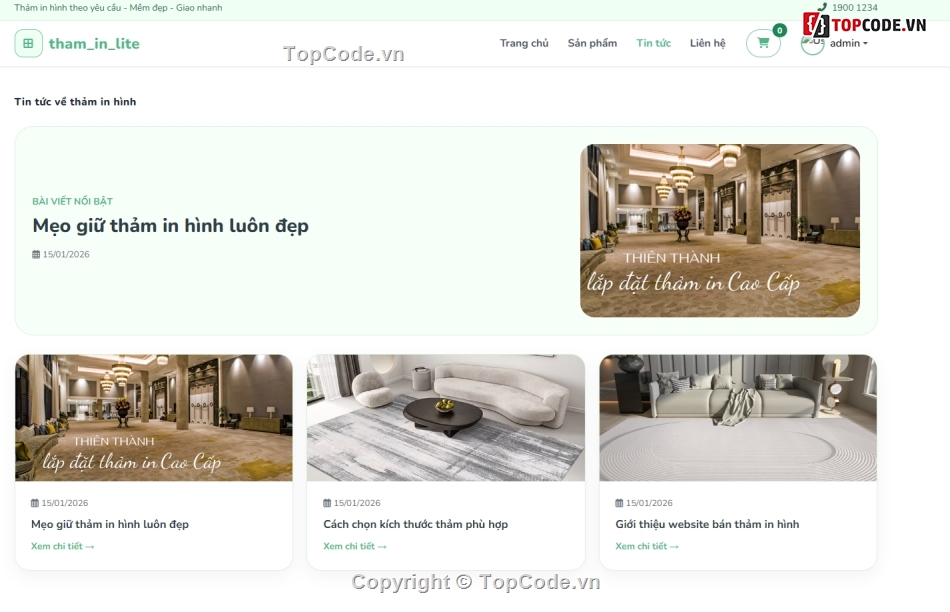Viewport: 950px width, 612px height.
Task: Open the Sản phẩm menu item
Action: coord(593,43)
